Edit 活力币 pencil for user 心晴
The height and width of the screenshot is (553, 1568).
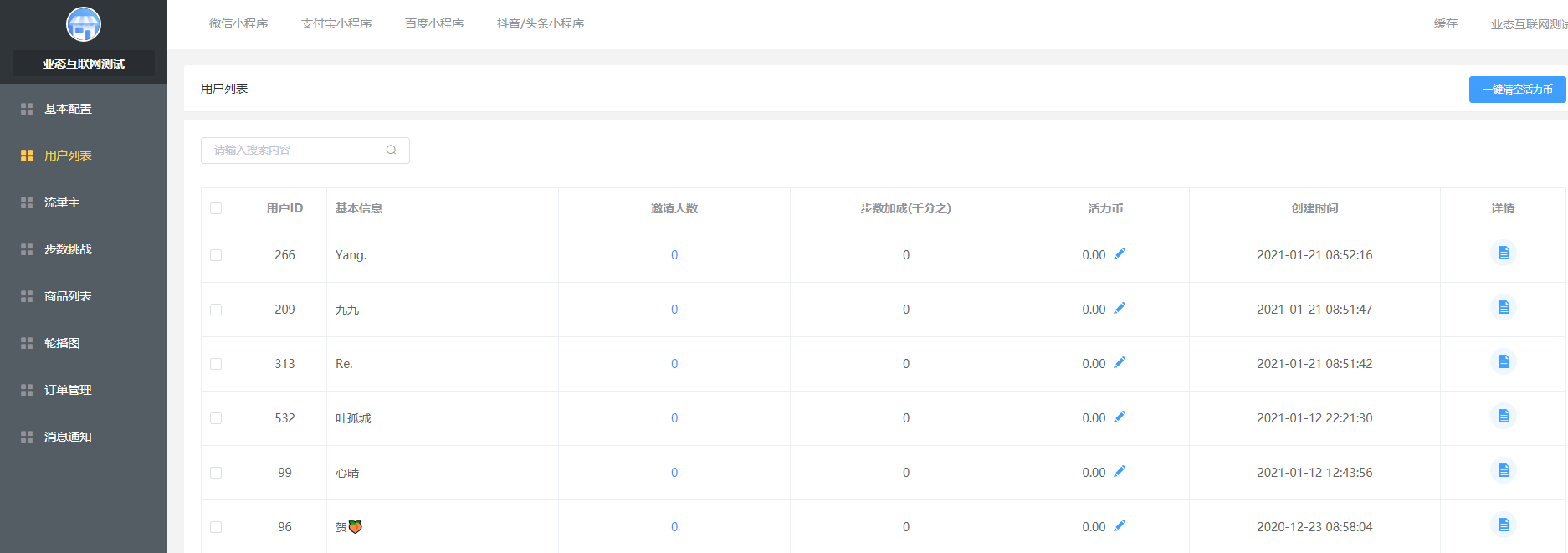pyautogui.click(x=1120, y=471)
